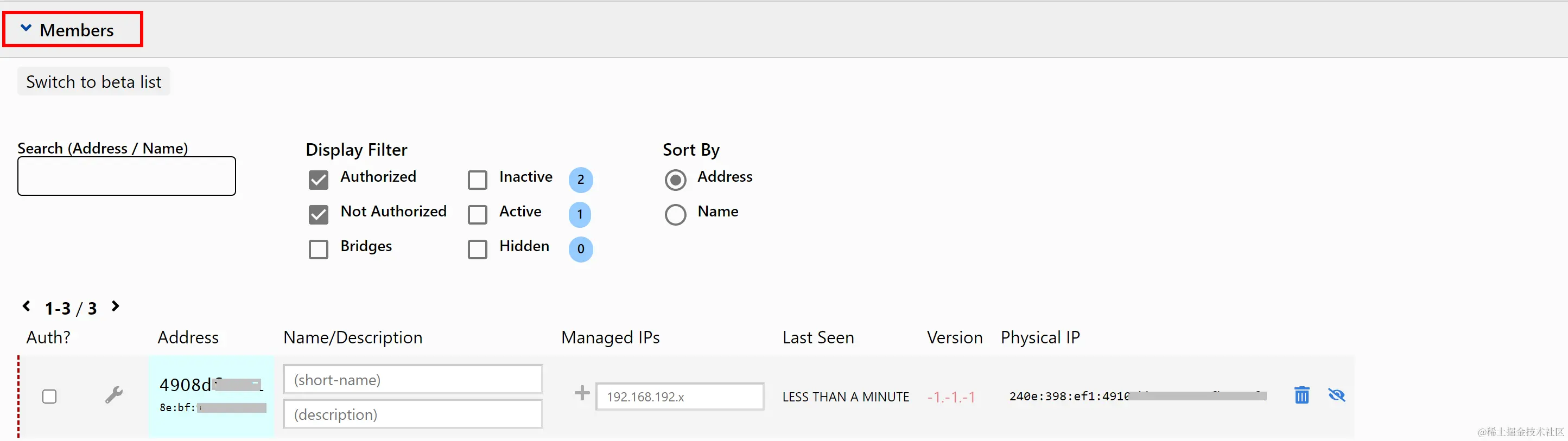Focus the short-name input field
The width and height of the screenshot is (1568, 441).
[x=412, y=380]
